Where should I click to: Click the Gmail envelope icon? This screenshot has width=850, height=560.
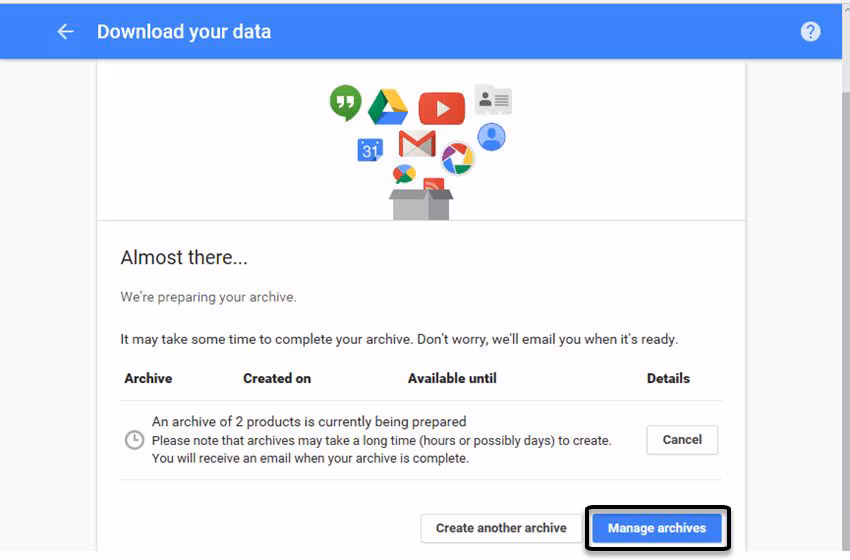[x=416, y=144]
